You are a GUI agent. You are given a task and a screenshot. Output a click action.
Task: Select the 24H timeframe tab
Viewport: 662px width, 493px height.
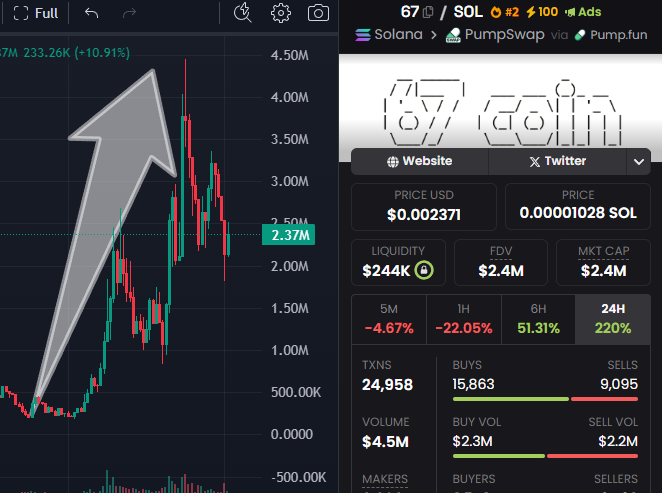coord(613,319)
